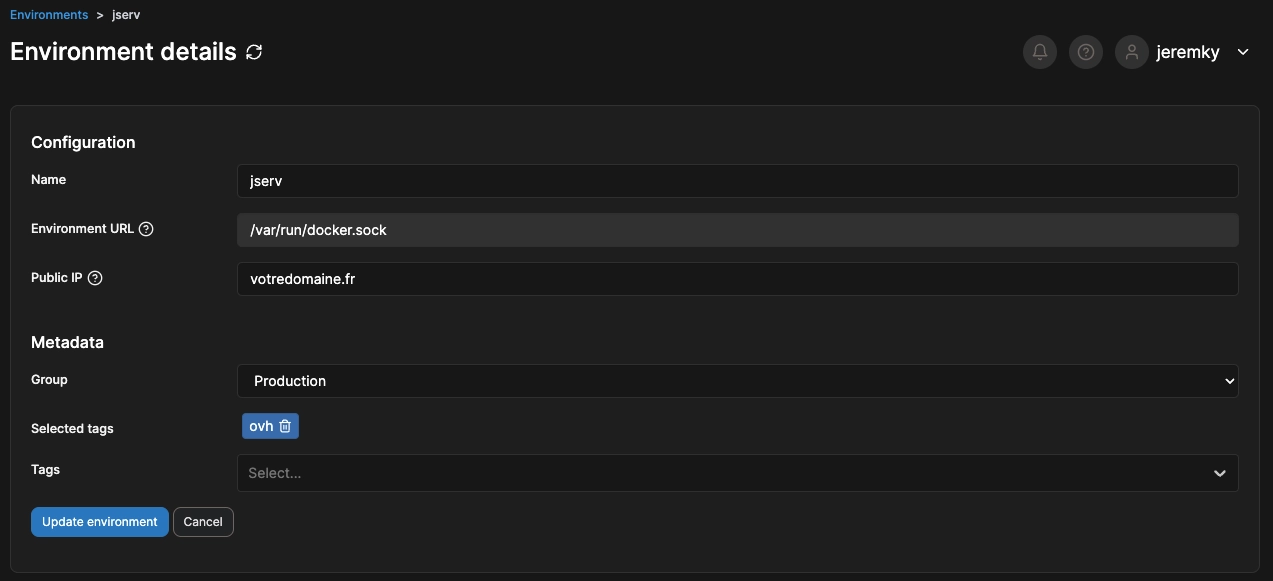This screenshot has height=581, width=1273.
Task: Open the notifications bell icon
Action: coord(1040,52)
